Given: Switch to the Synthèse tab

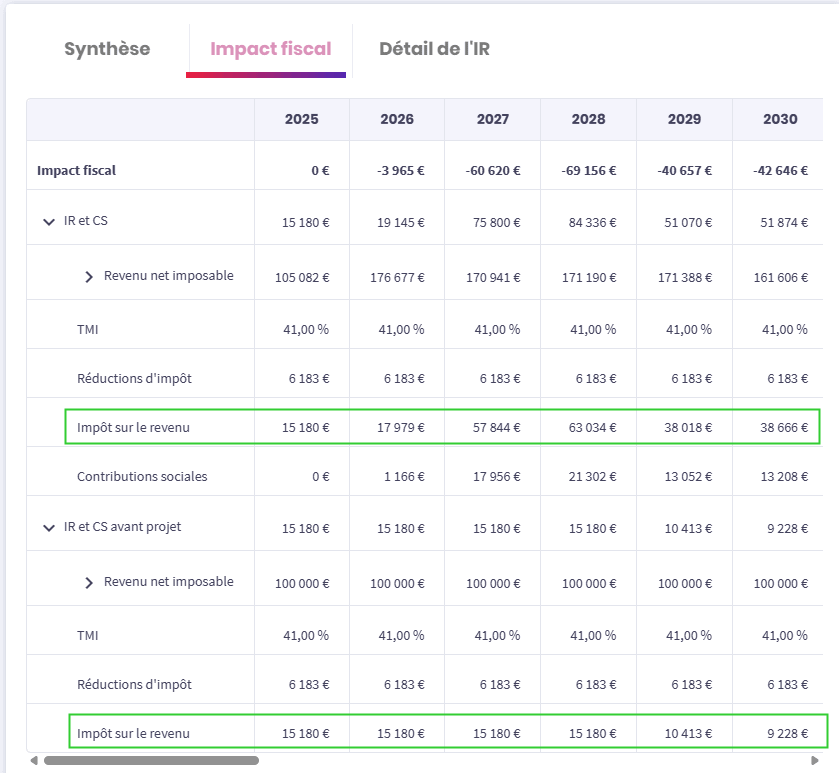Looking at the screenshot, I should [x=107, y=49].
